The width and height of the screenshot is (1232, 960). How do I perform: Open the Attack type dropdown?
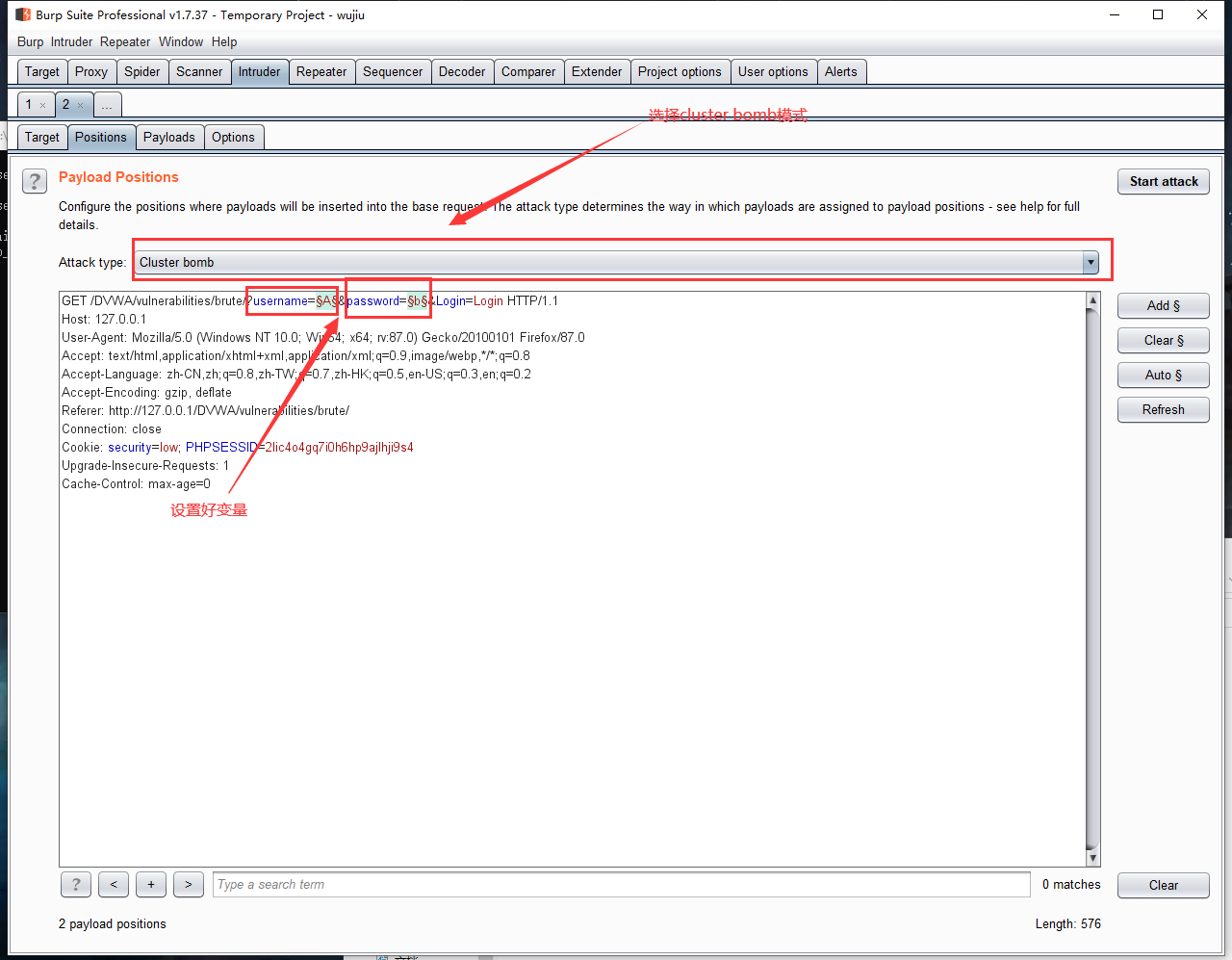1090,262
